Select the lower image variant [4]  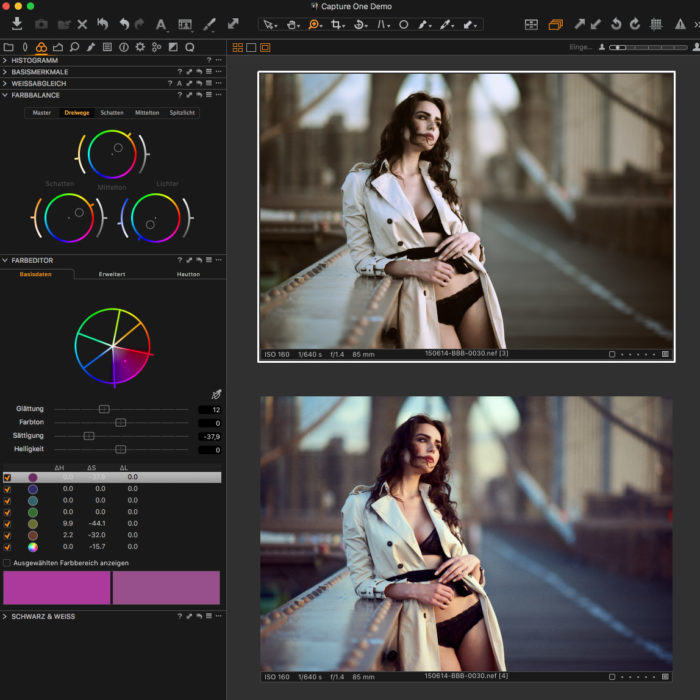(x=466, y=538)
